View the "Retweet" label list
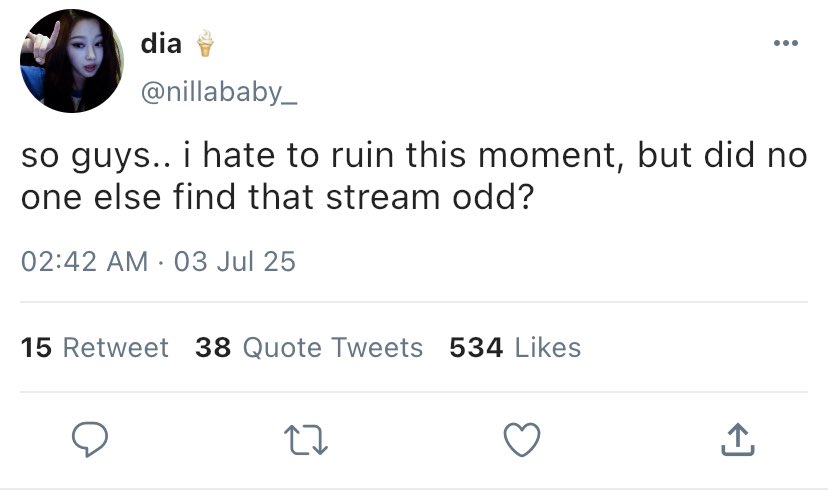Screen dimensions: 828x493 [116, 348]
